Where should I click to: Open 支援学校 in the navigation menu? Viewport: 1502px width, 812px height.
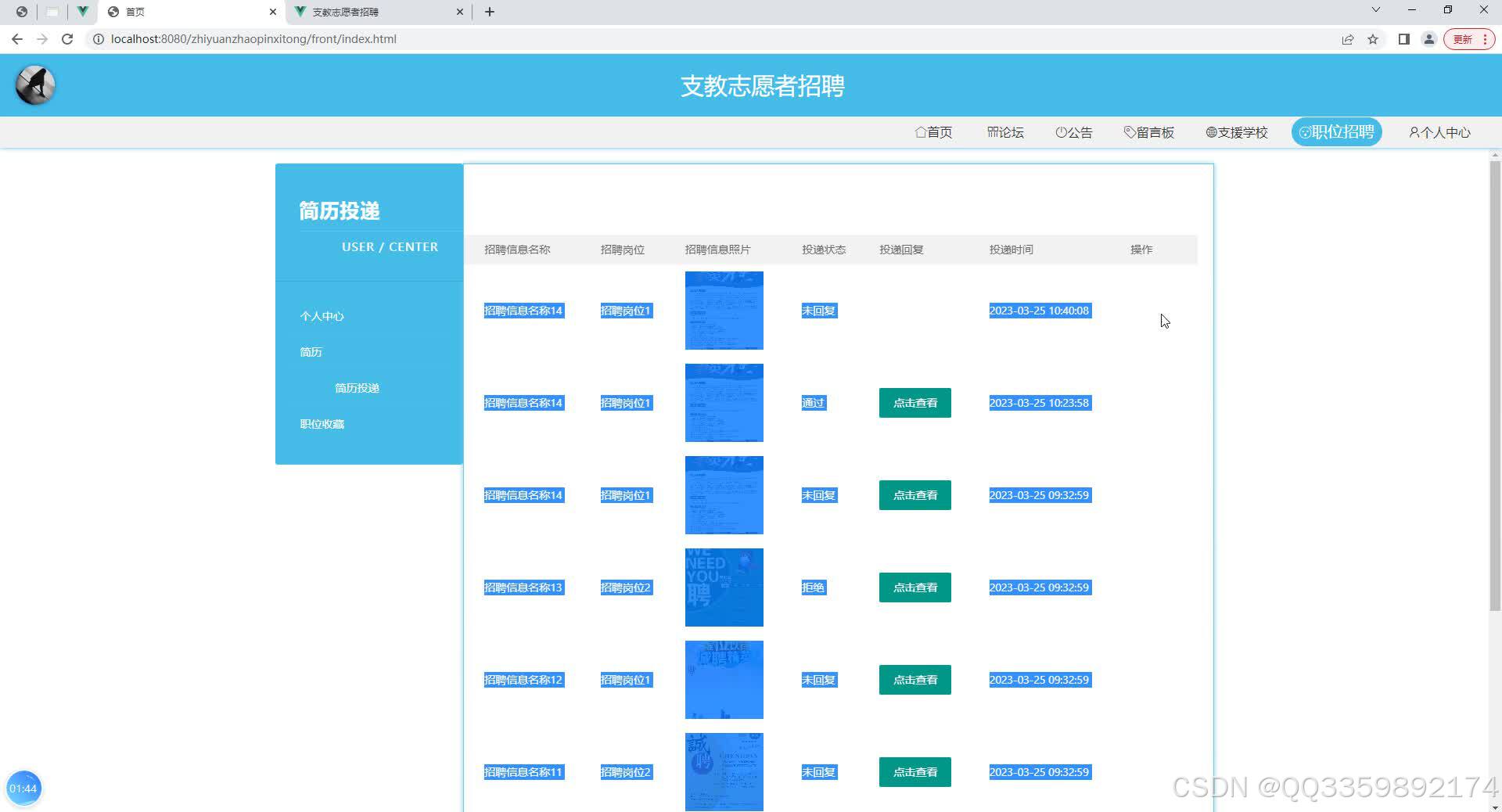[1237, 132]
